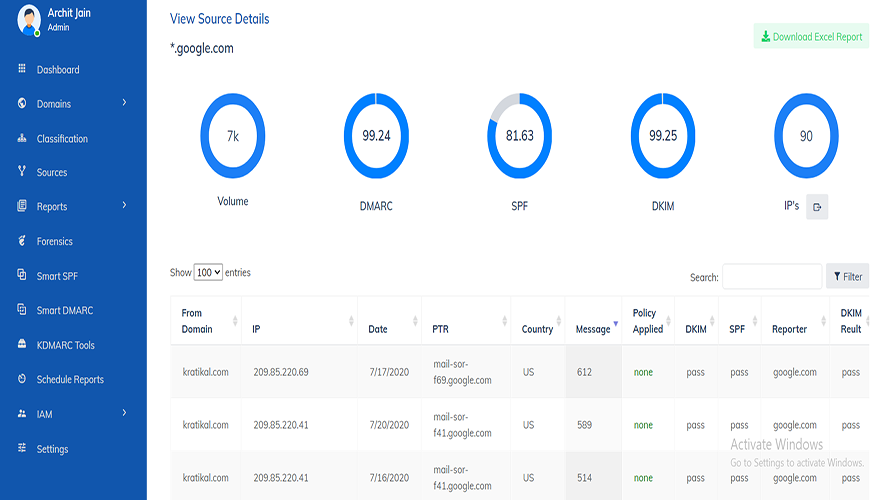
Task: Open the Show entries dropdown
Action: click(208, 272)
